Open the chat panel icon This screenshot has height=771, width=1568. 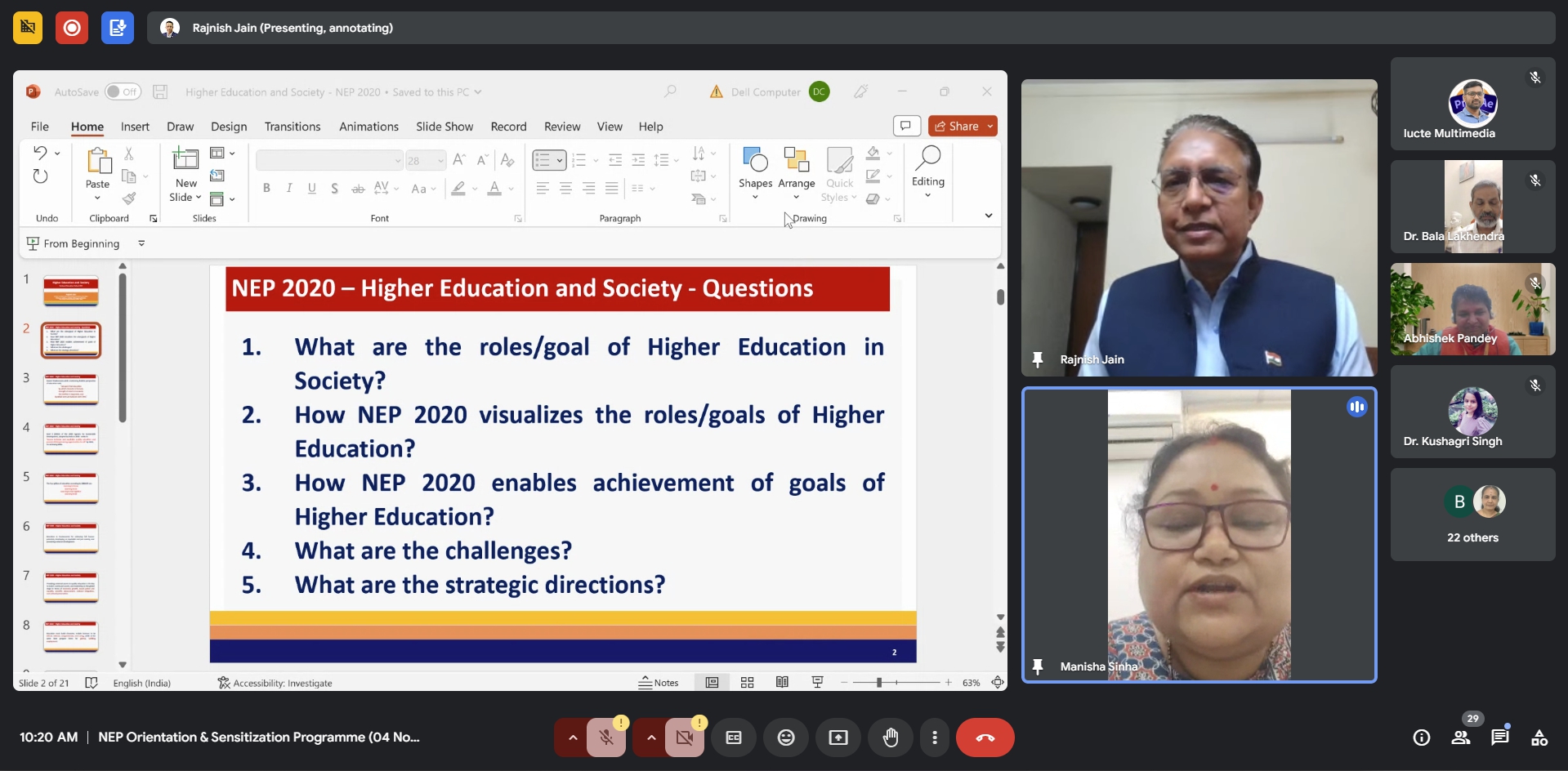pos(1499,738)
